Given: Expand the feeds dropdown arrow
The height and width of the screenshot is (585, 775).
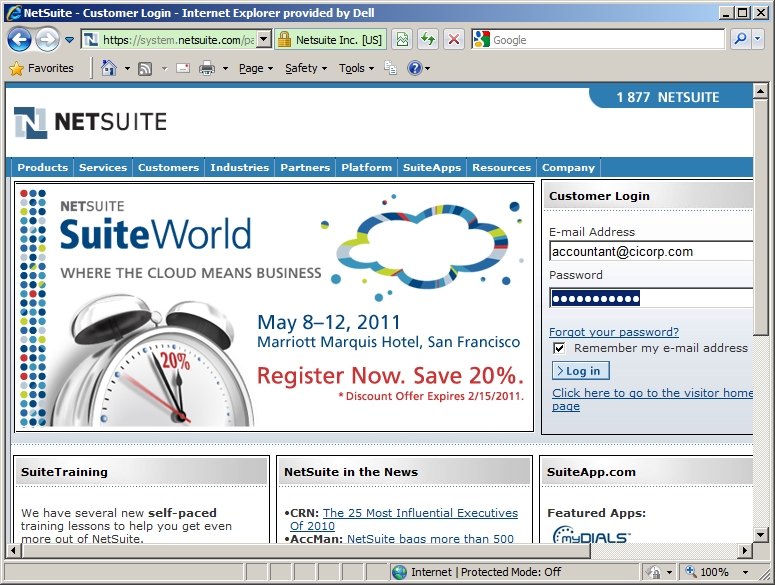Looking at the screenshot, I should (165, 68).
